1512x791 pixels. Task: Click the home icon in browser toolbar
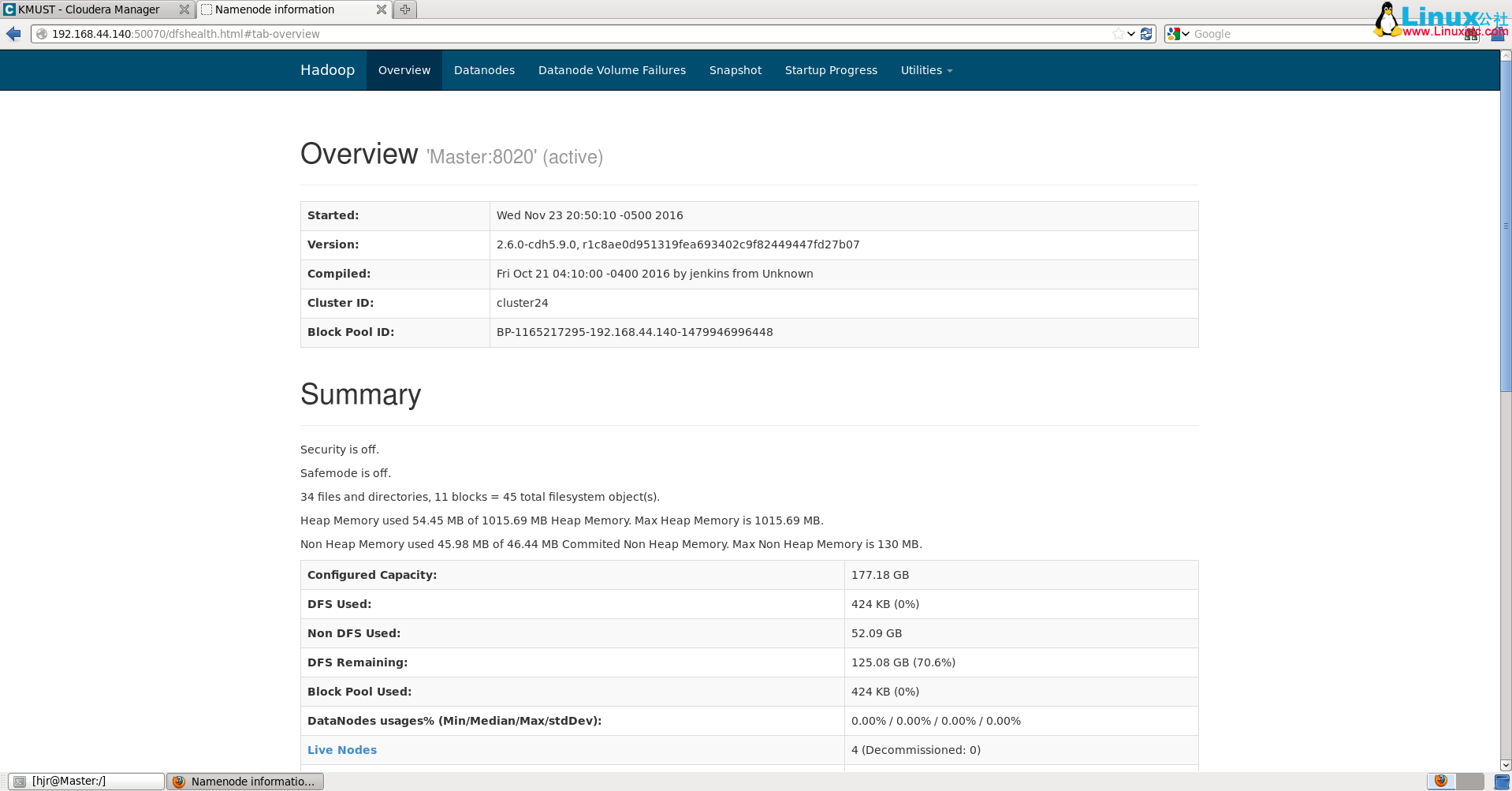[x=1497, y=34]
